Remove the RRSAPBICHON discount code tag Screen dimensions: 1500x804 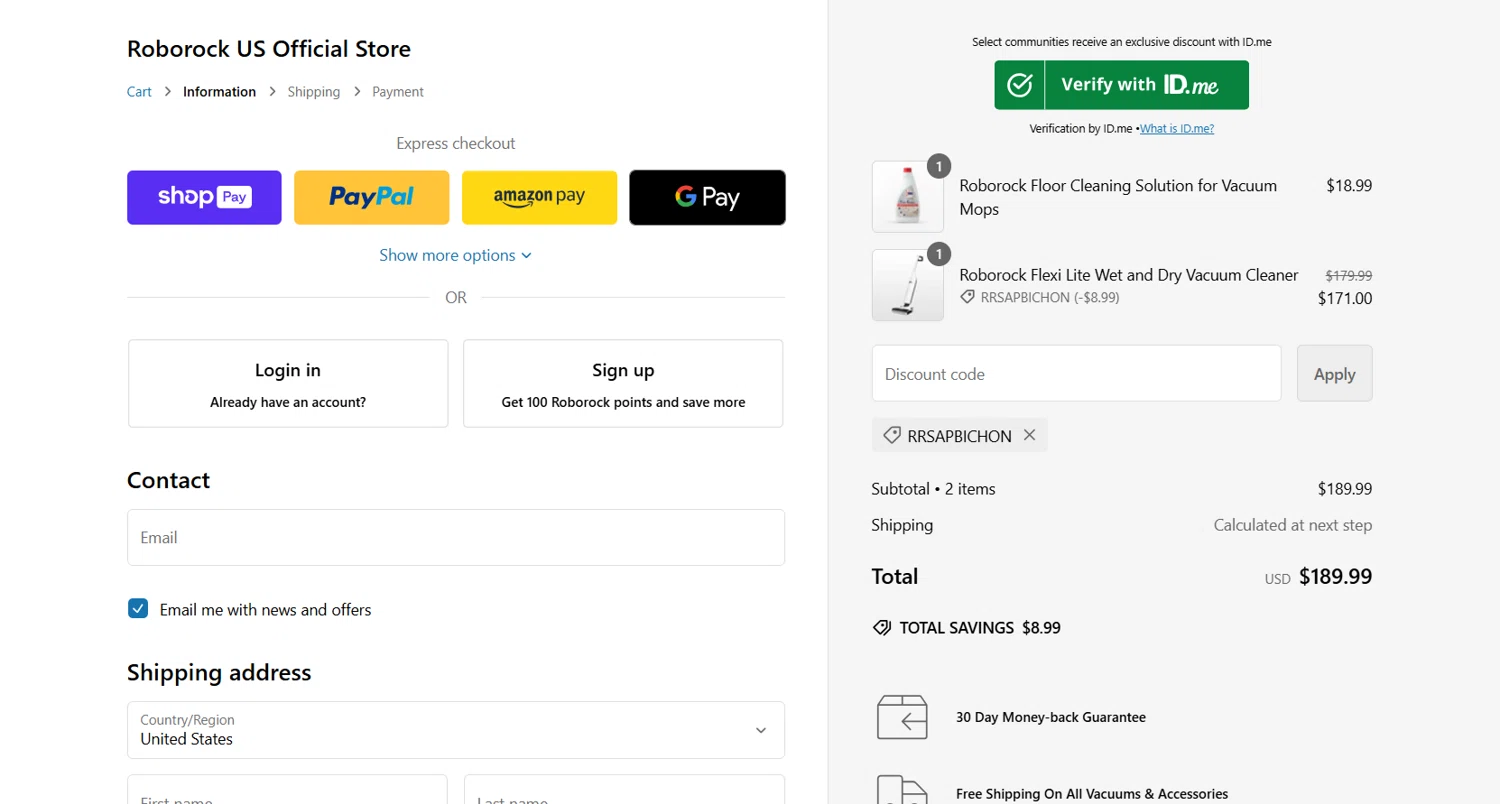(1029, 436)
